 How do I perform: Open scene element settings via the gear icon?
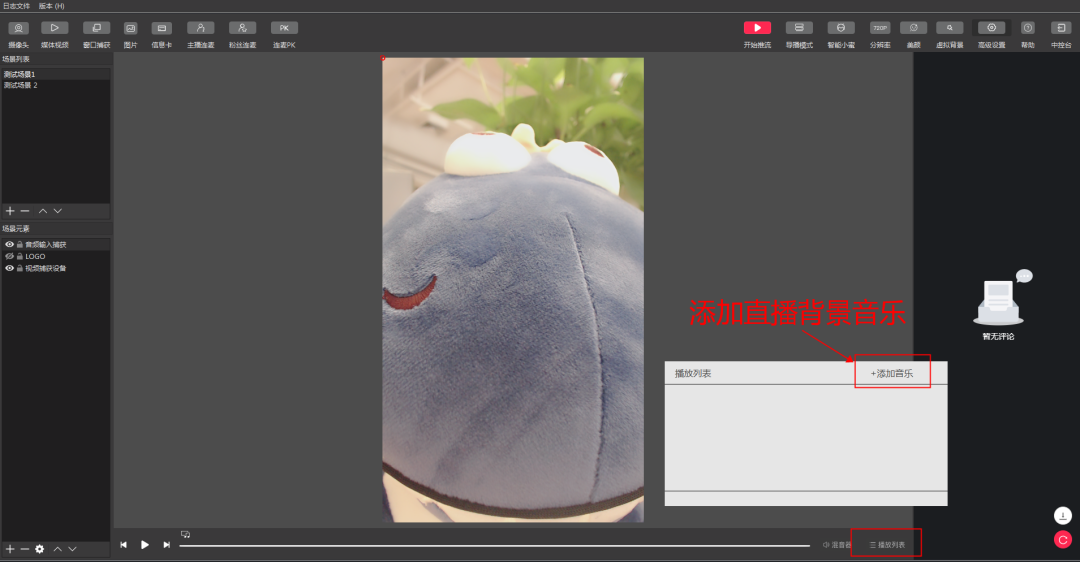click(39, 549)
